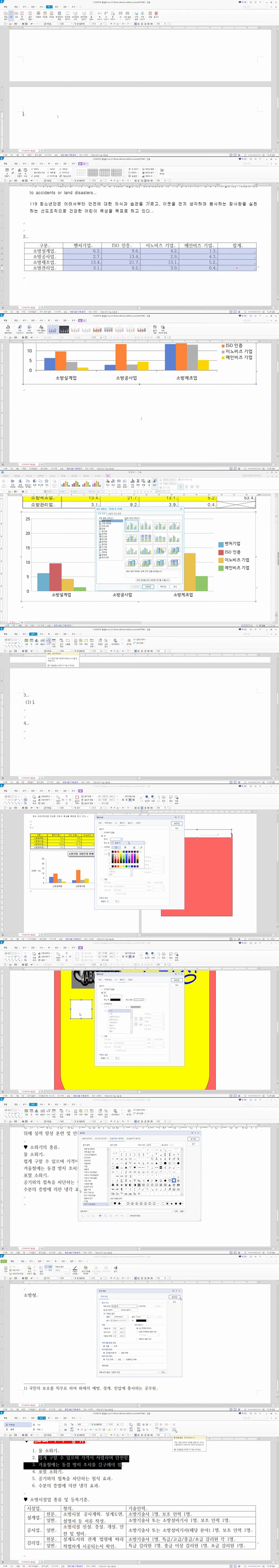279x1568 pixels.
Task: Pick red swatch in palette's top color row
Action: pyautogui.click(x=116, y=852)
